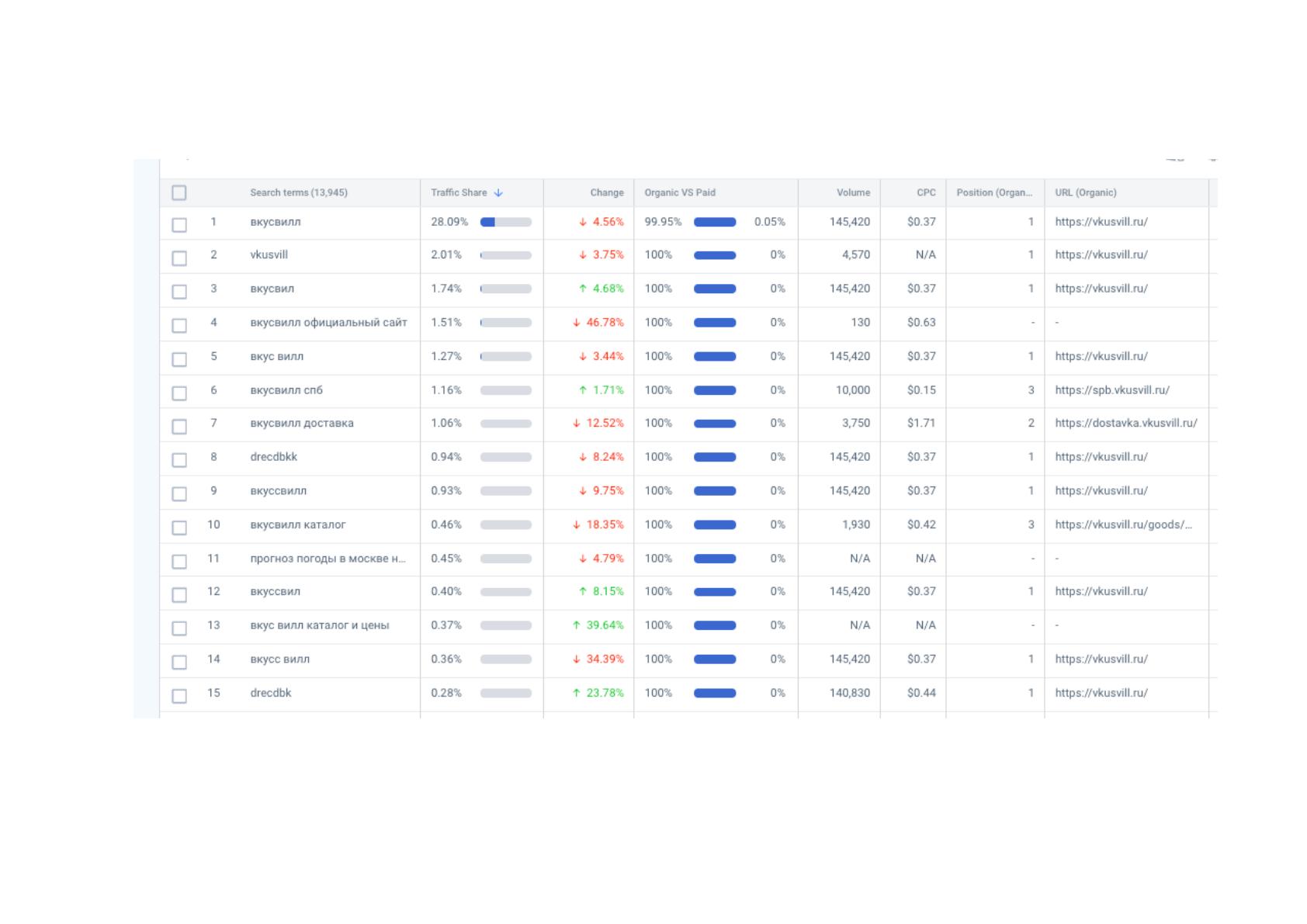Click the 99.95% organic percentage
1307x924 pixels.
point(663,222)
